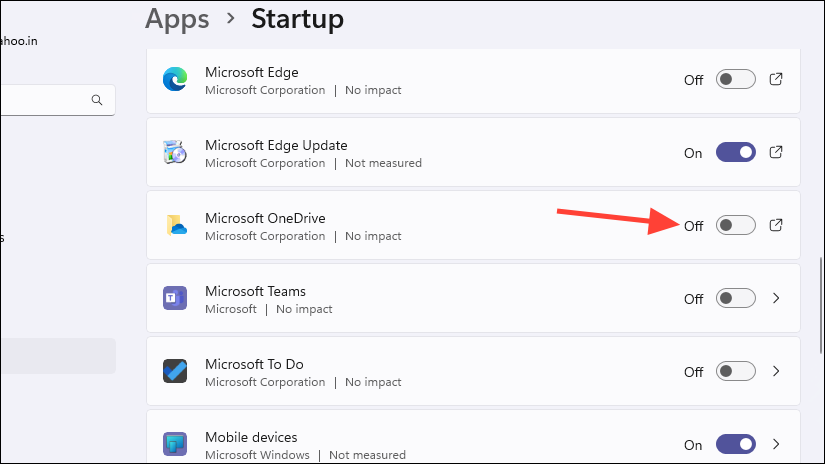Enable Microsoft Teams startup toggle

[736, 298]
